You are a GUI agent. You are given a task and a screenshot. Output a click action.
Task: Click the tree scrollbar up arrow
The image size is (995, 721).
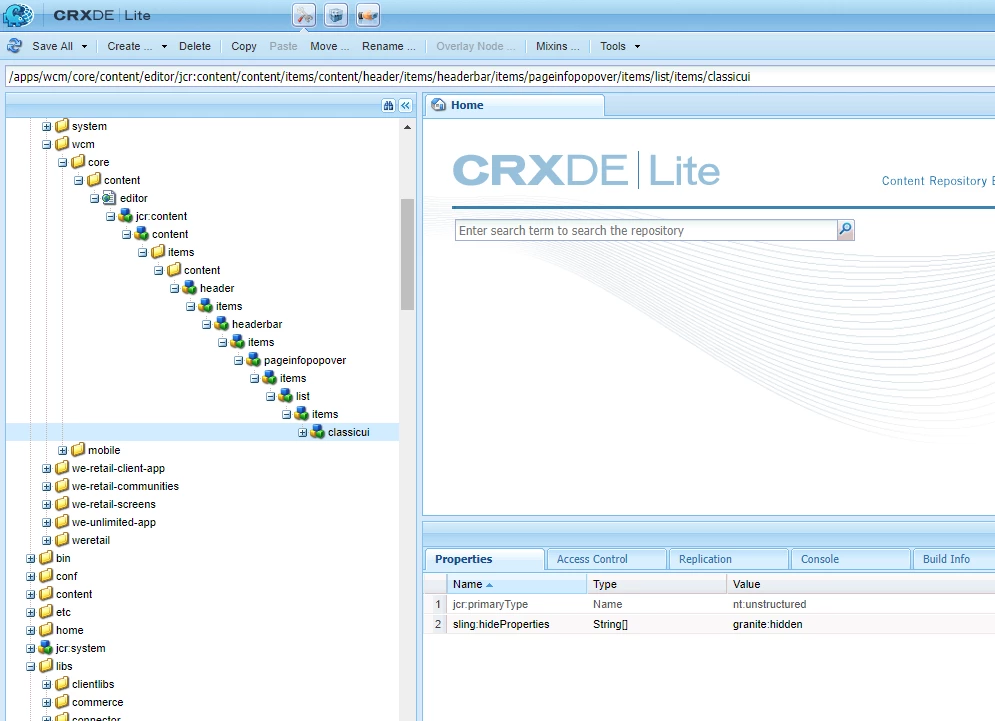pos(407,127)
